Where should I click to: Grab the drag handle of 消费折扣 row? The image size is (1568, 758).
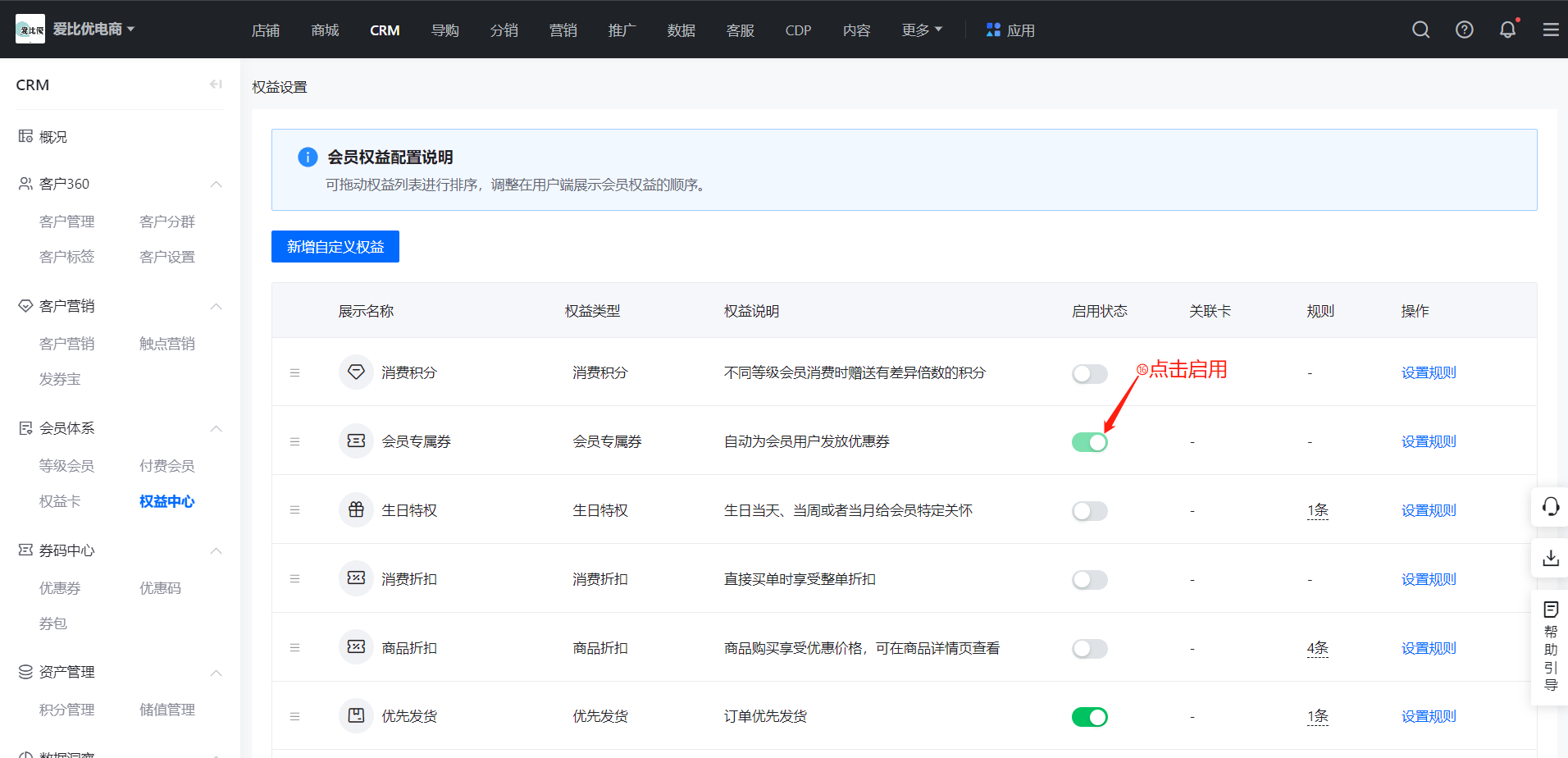pos(294,579)
